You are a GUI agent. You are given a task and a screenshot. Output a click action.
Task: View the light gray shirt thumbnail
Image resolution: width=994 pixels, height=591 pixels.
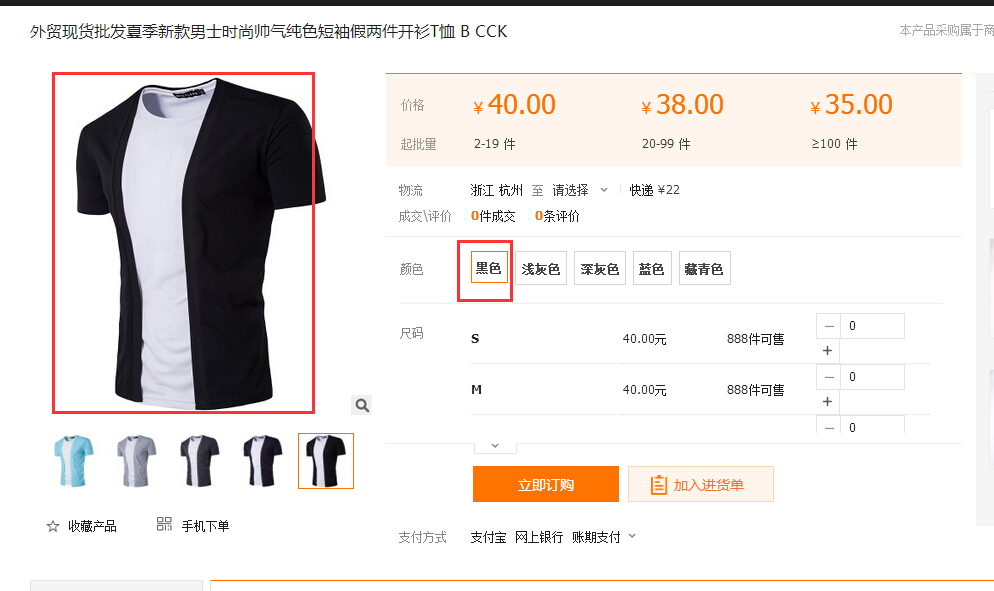(136, 461)
